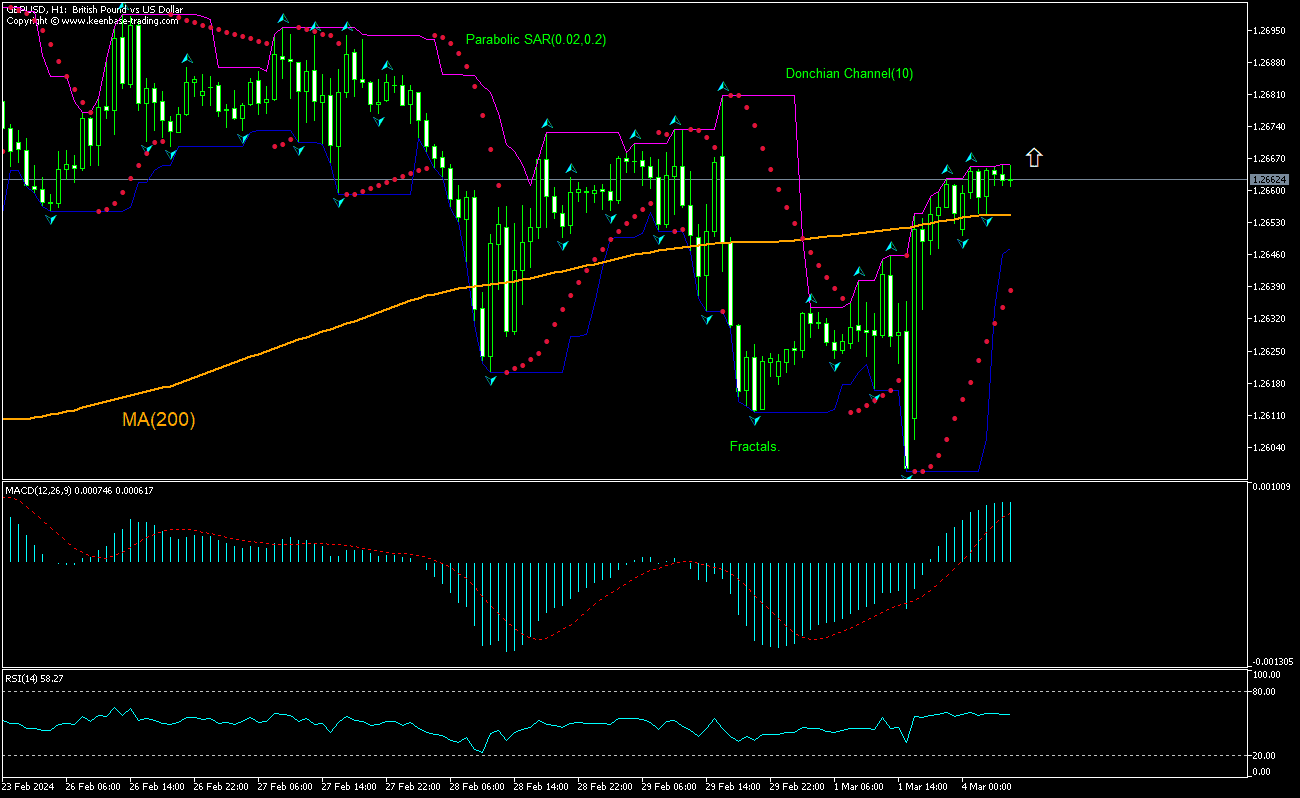Click the fractal arrow beside the Fractals. label
This screenshot has height=798, width=1300.
click(755, 422)
